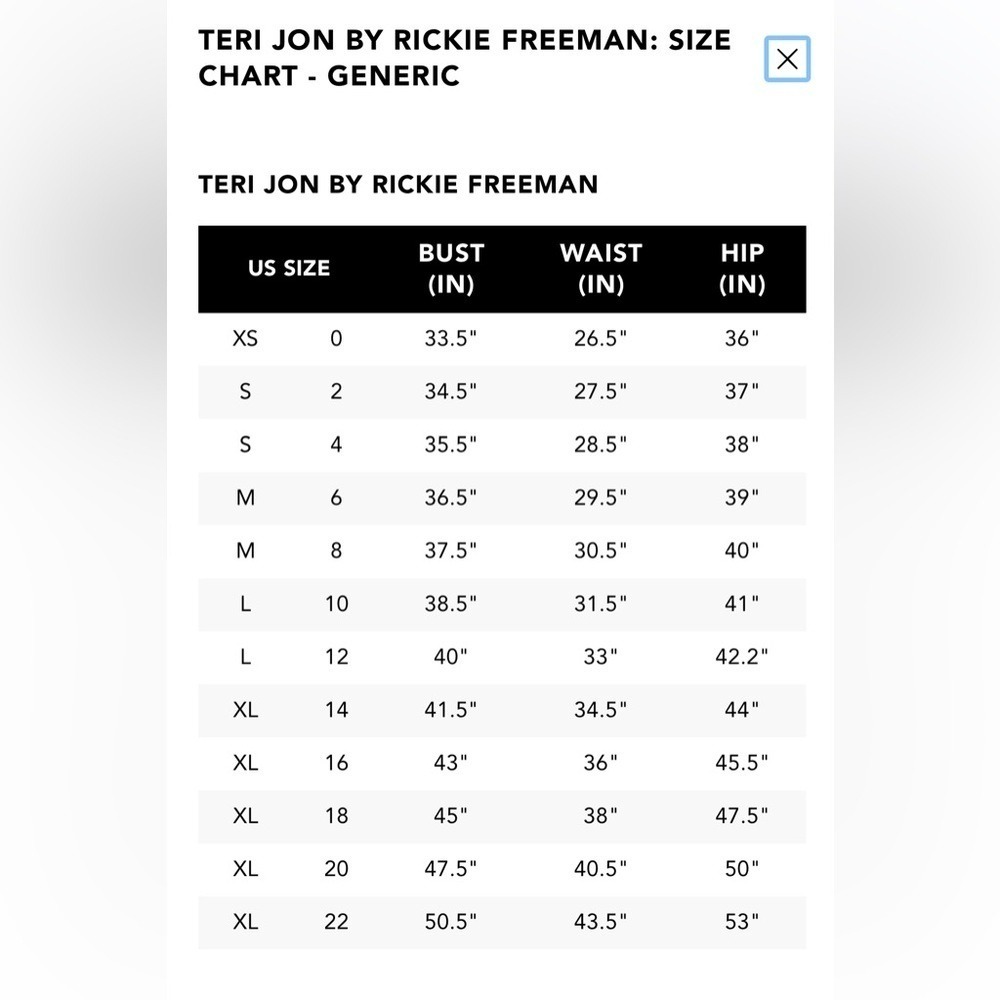The image size is (1000, 1000).
Task: Click the 47.5" hip value for size 18
Action: [x=741, y=816]
